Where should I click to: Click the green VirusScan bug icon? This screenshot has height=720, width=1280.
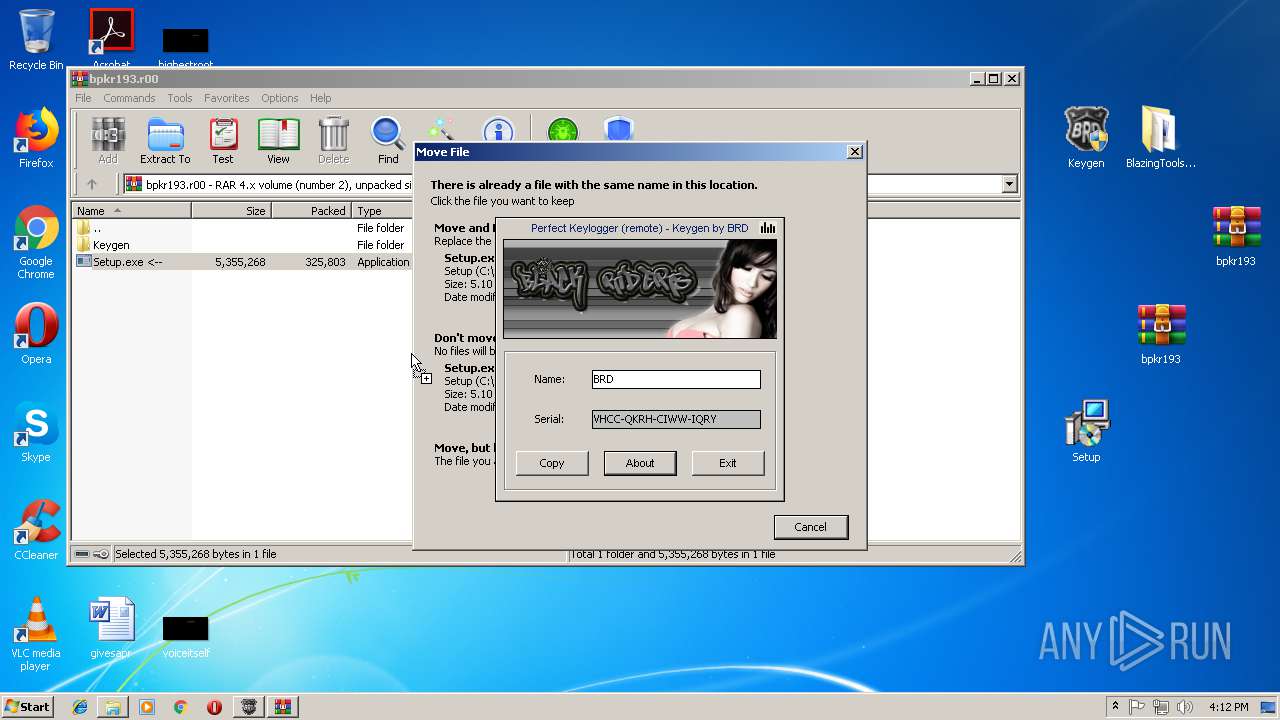563,131
